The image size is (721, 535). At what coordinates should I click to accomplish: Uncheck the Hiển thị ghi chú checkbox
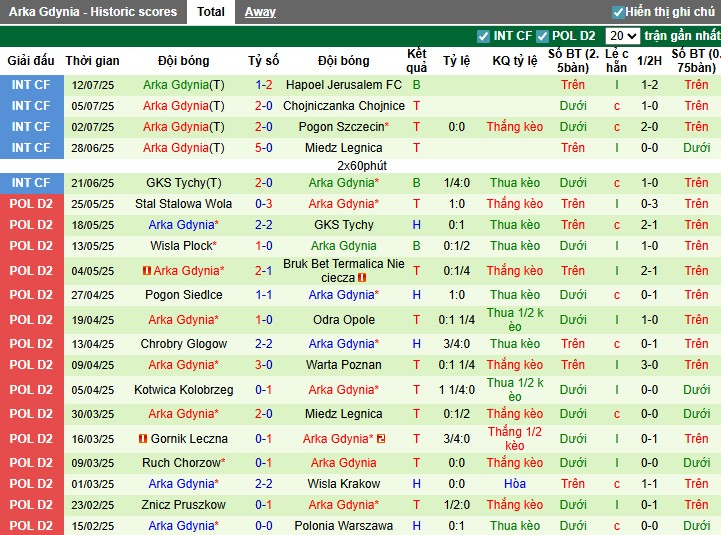point(618,12)
